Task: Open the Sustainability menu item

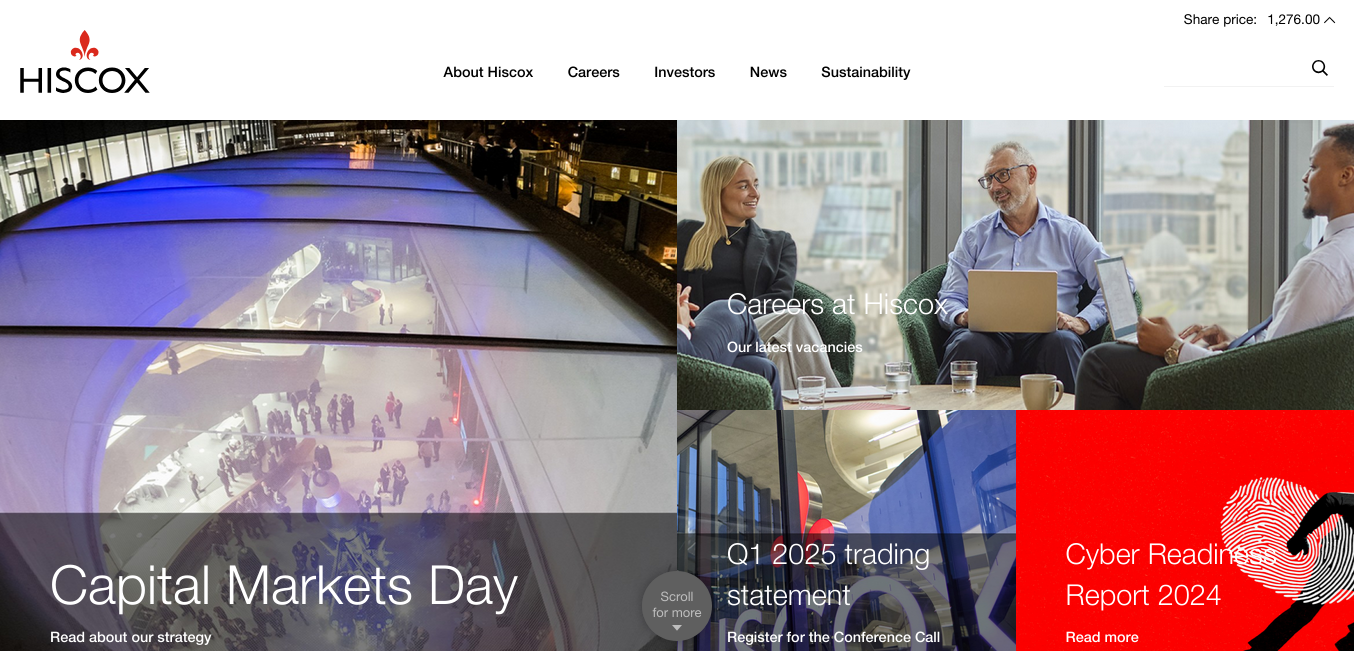Action: pyautogui.click(x=865, y=72)
